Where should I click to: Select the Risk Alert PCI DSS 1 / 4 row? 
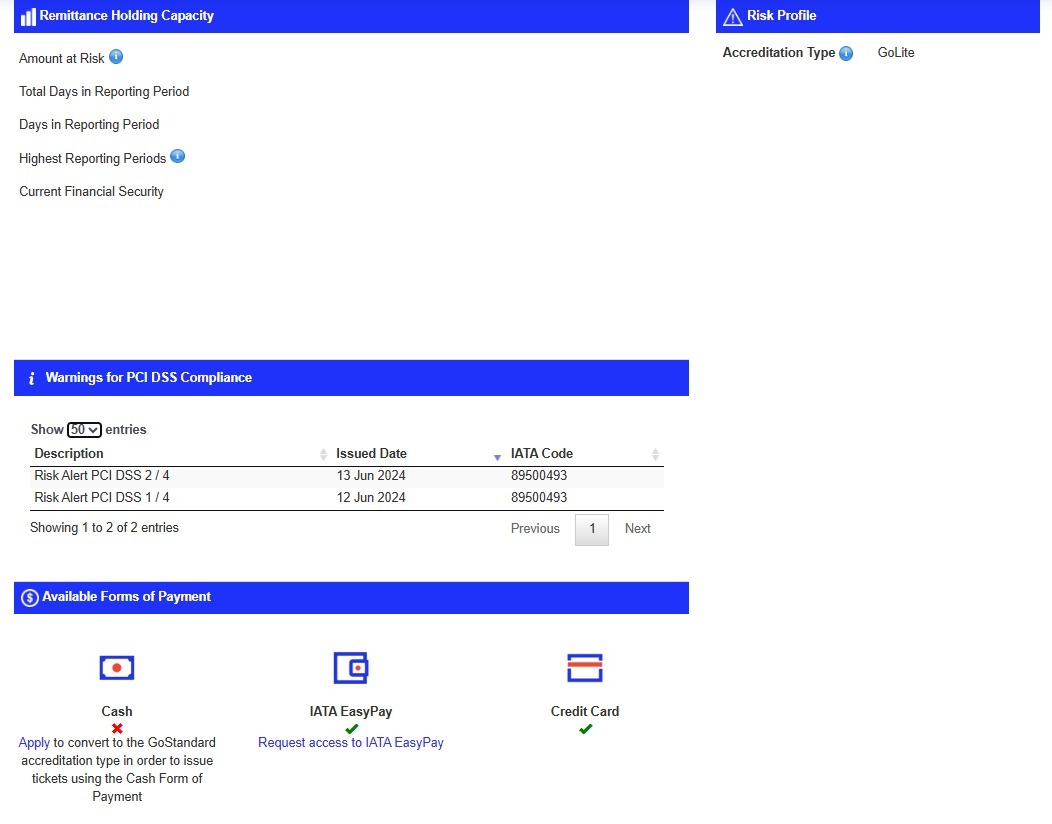point(102,498)
